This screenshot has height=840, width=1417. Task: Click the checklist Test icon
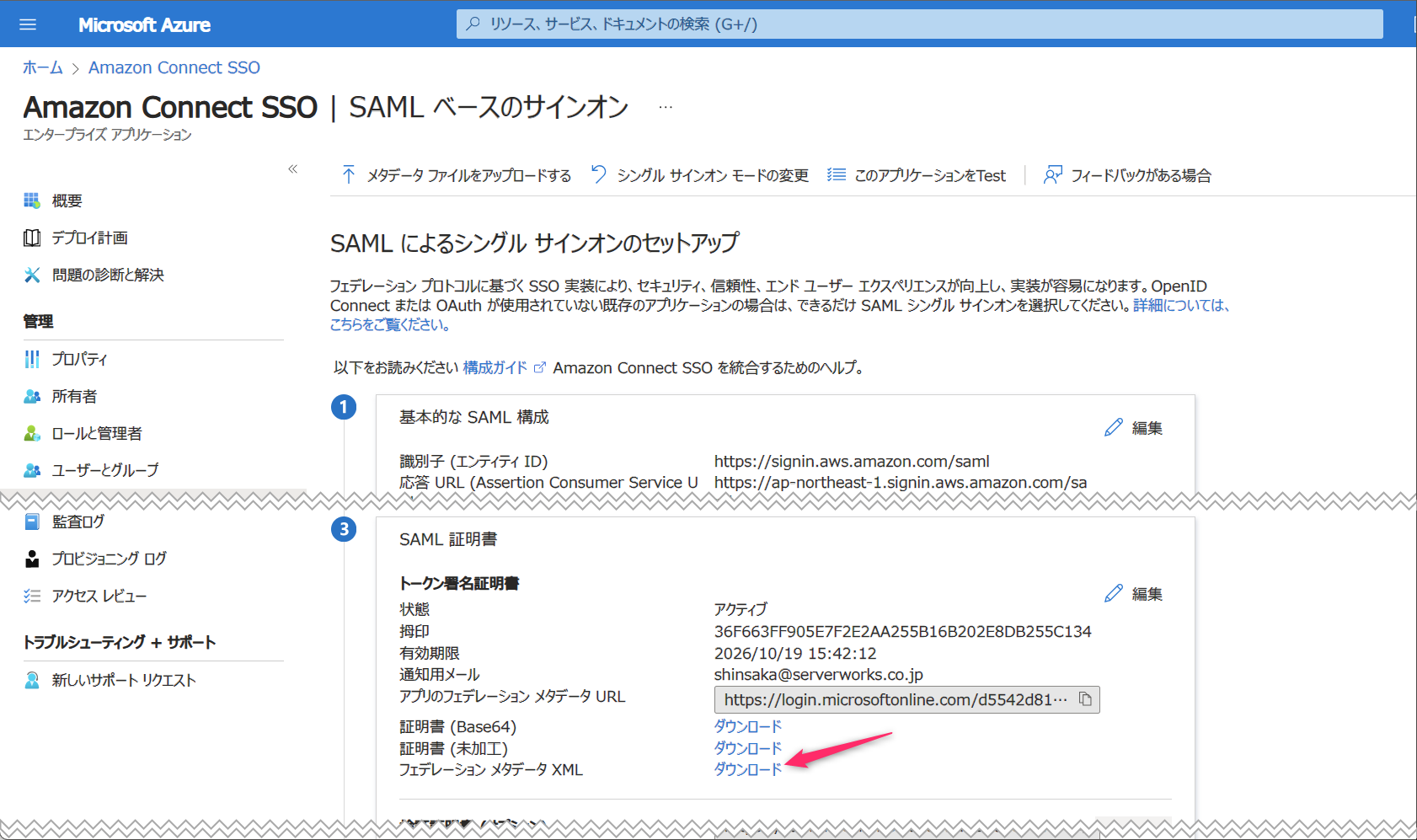pyautogui.click(x=836, y=174)
